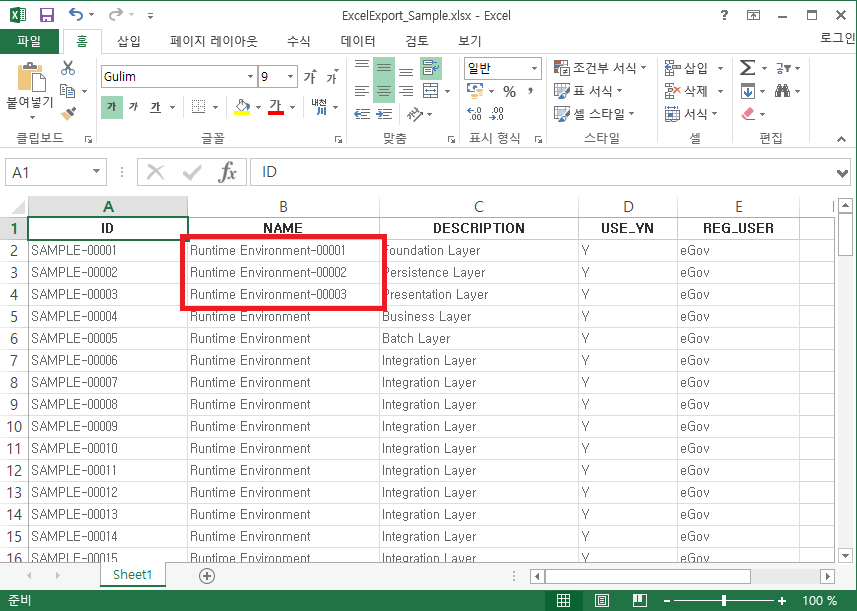Toggle bold formatting button
Image resolution: width=857 pixels, height=611 pixels.
tap(111, 107)
